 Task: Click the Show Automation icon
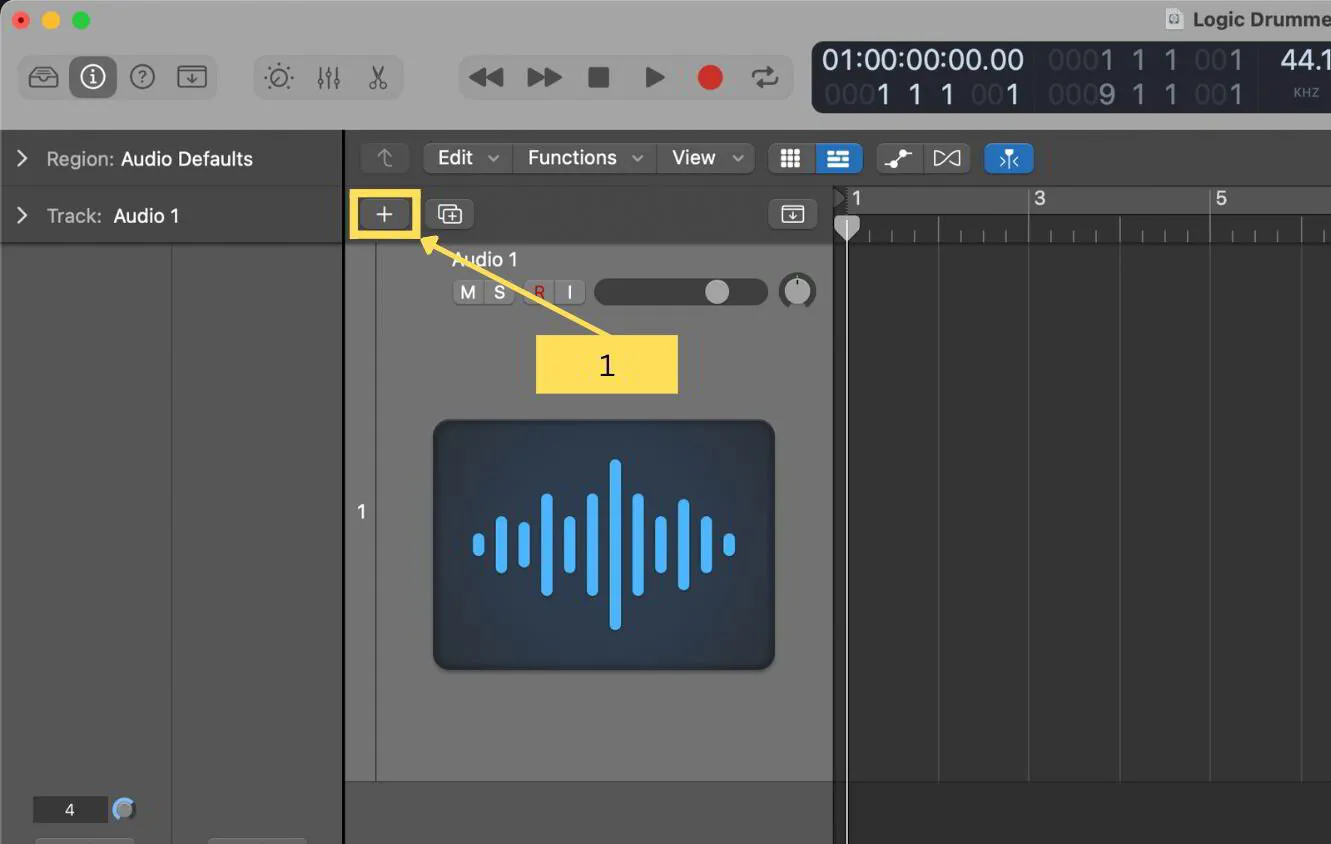point(897,158)
